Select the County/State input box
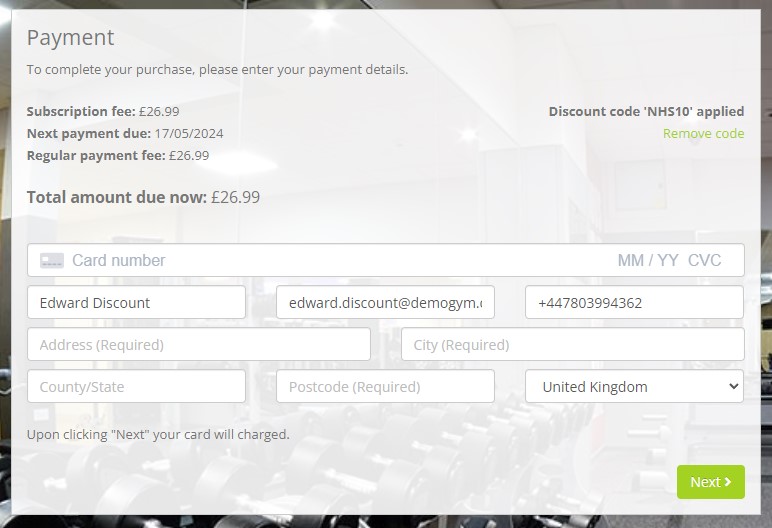The height and width of the screenshot is (528, 772). [136, 387]
